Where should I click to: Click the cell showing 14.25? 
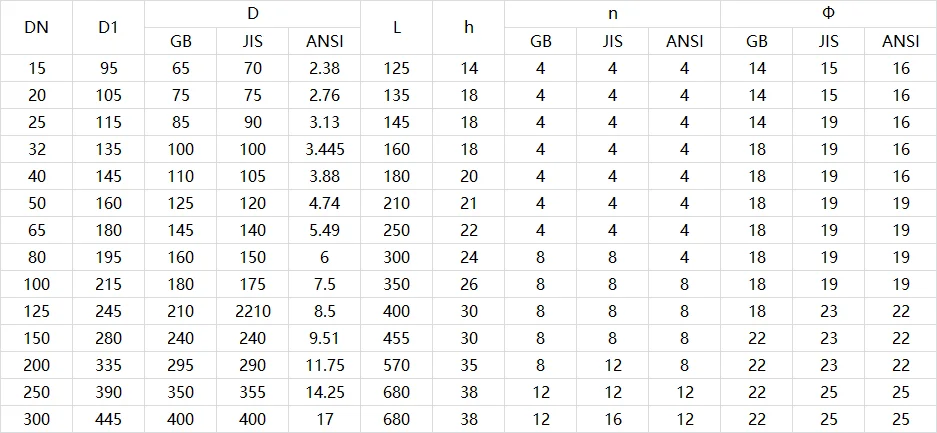pos(325,393)
